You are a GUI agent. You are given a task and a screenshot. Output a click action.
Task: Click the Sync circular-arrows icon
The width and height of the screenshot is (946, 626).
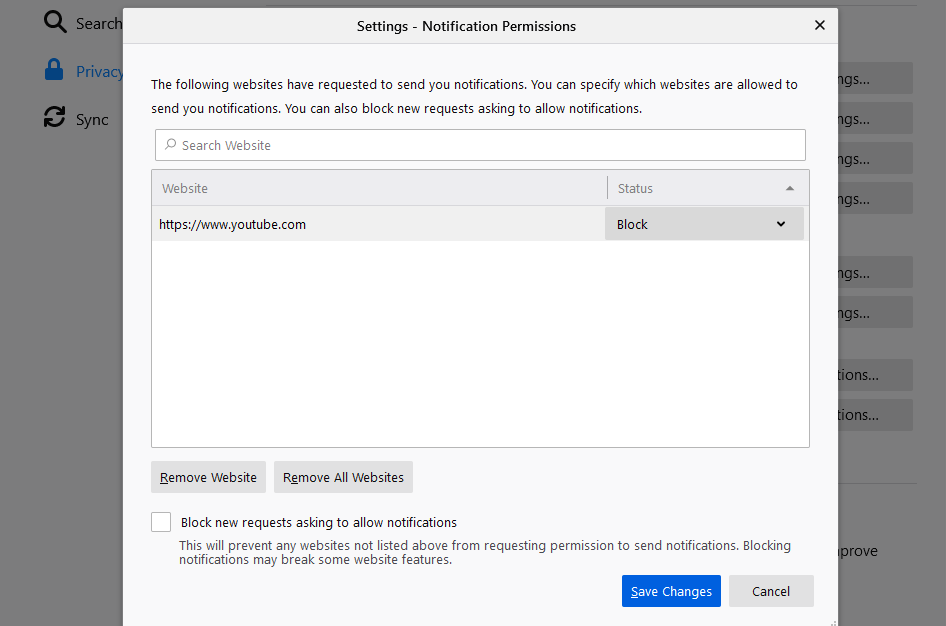(55, 117)
